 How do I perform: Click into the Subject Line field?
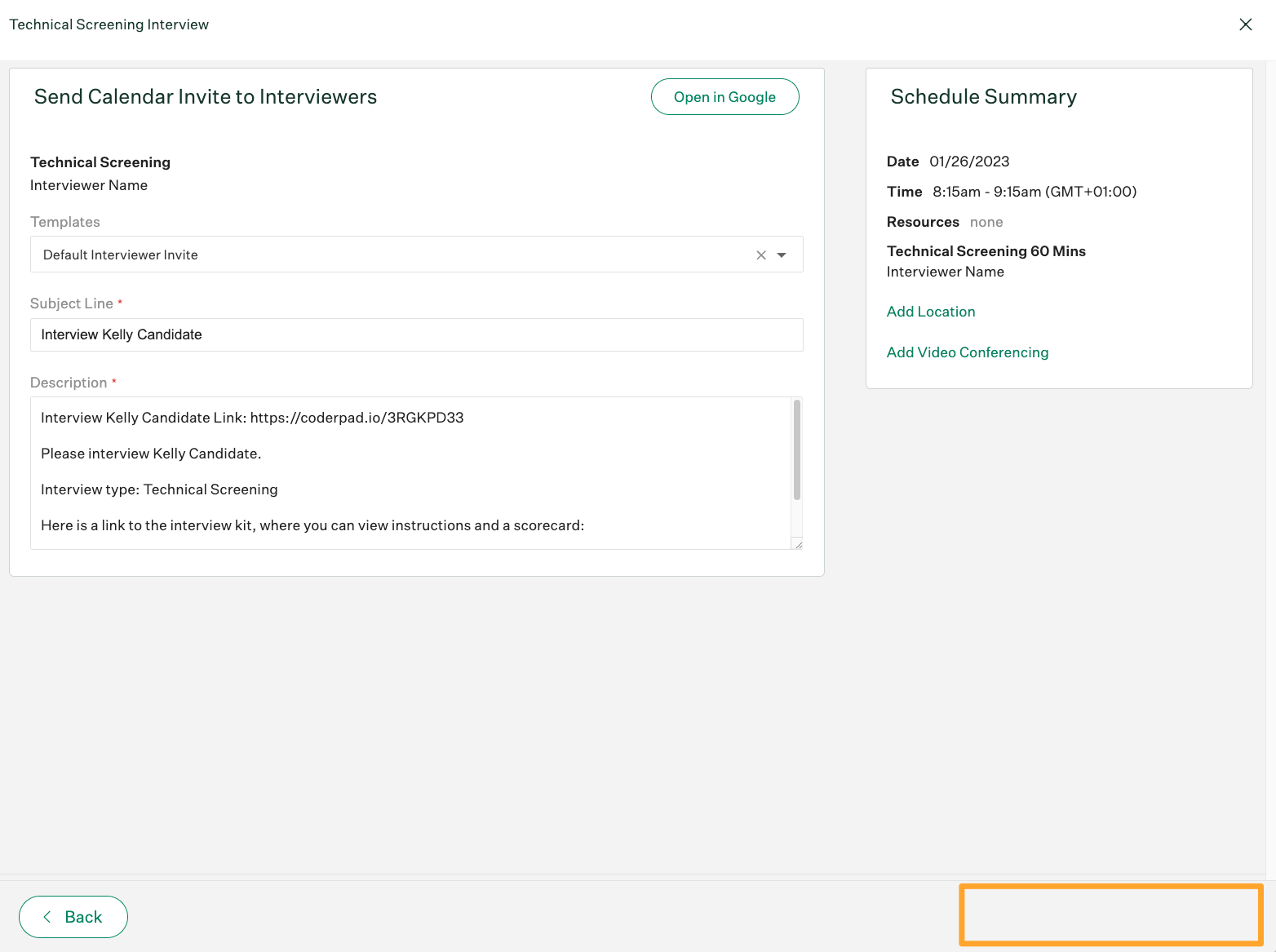click(x=417, y=335)
